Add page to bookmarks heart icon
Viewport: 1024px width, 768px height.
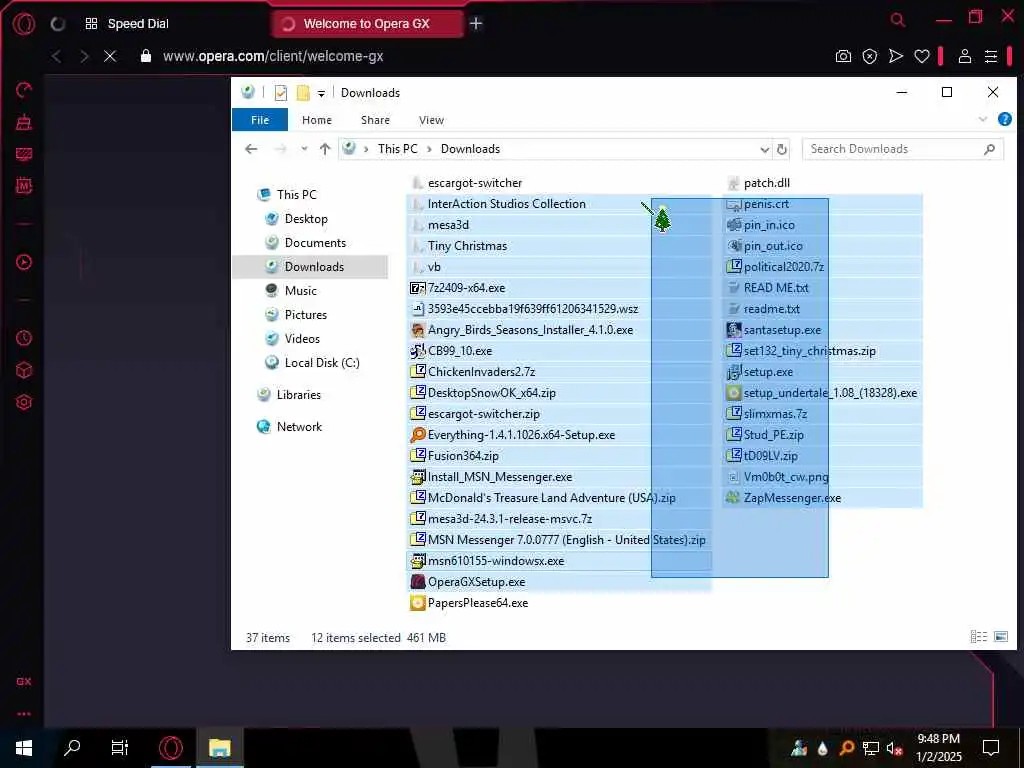click(x=921, y=56)
